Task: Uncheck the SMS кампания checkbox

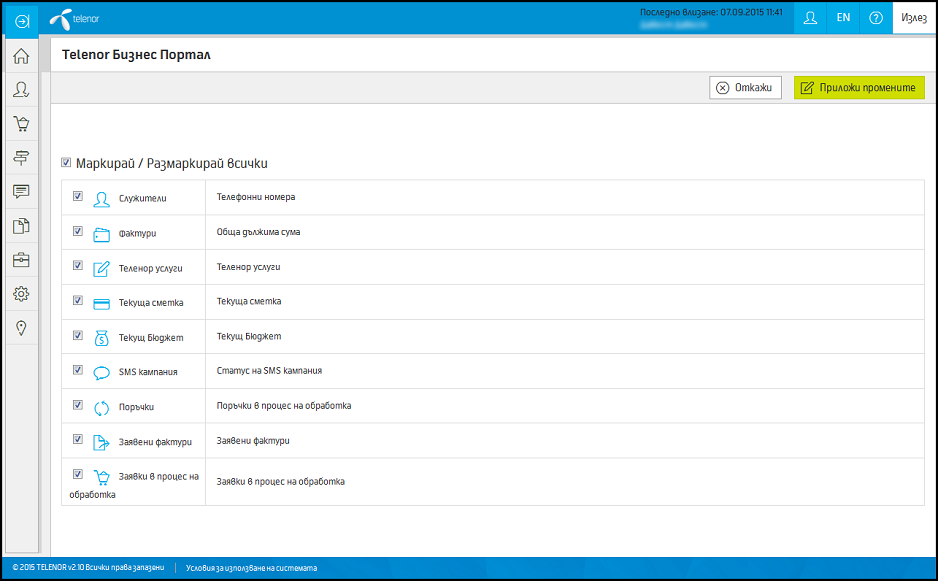Action: click(x=78, y=370)
